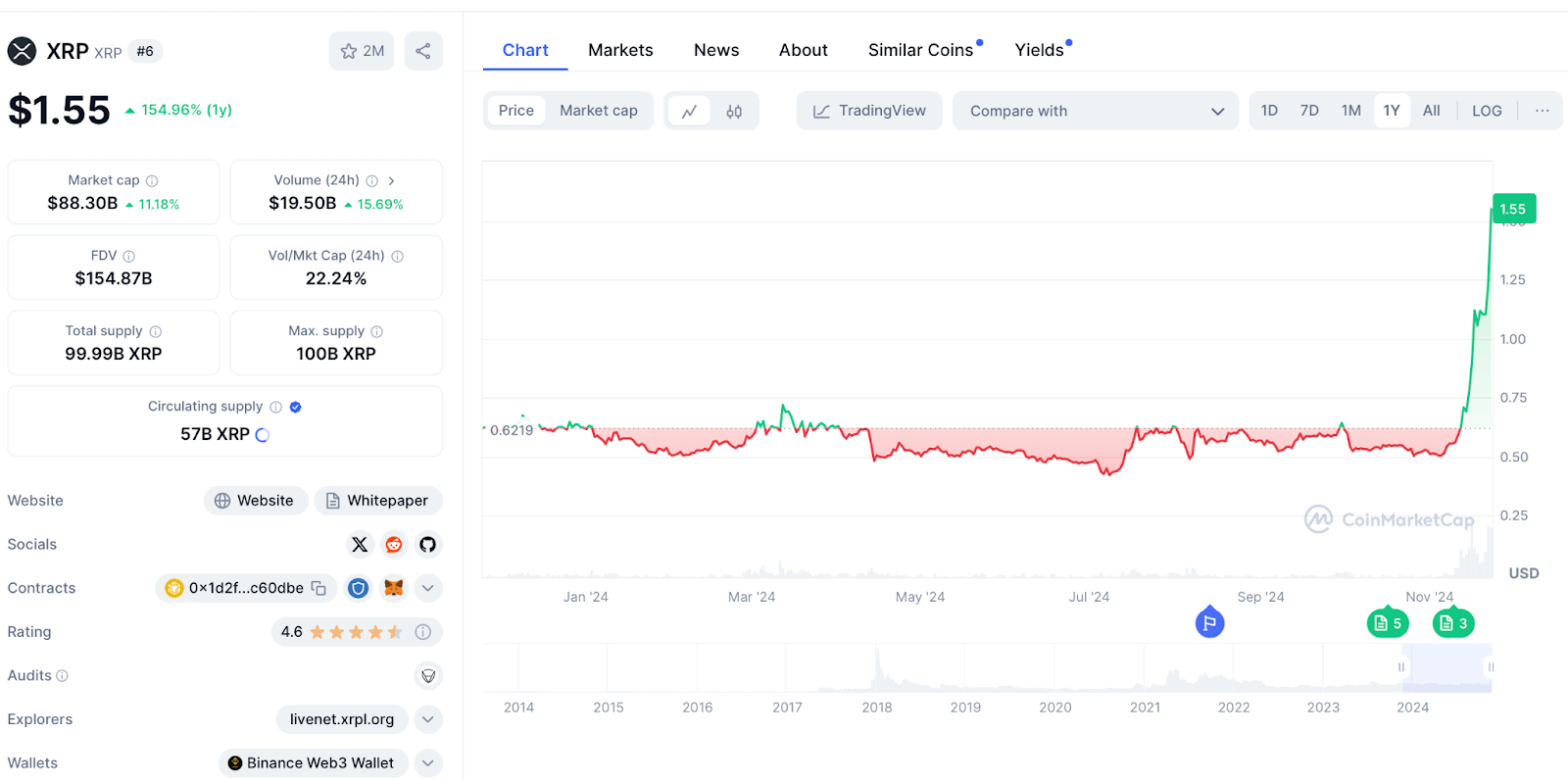Add XRP to watchlist via star button
Screen dimensions: 1568x780
[362, 51]
